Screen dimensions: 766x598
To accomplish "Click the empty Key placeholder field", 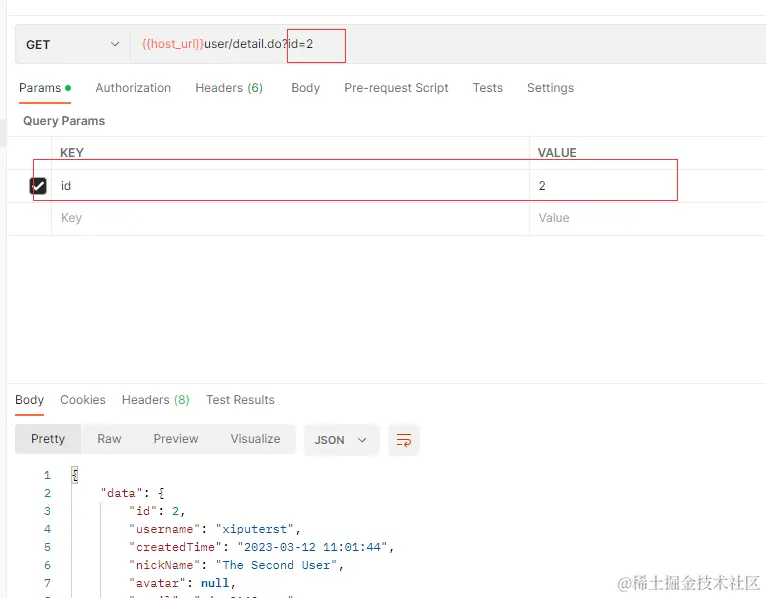I will point(290,218).
